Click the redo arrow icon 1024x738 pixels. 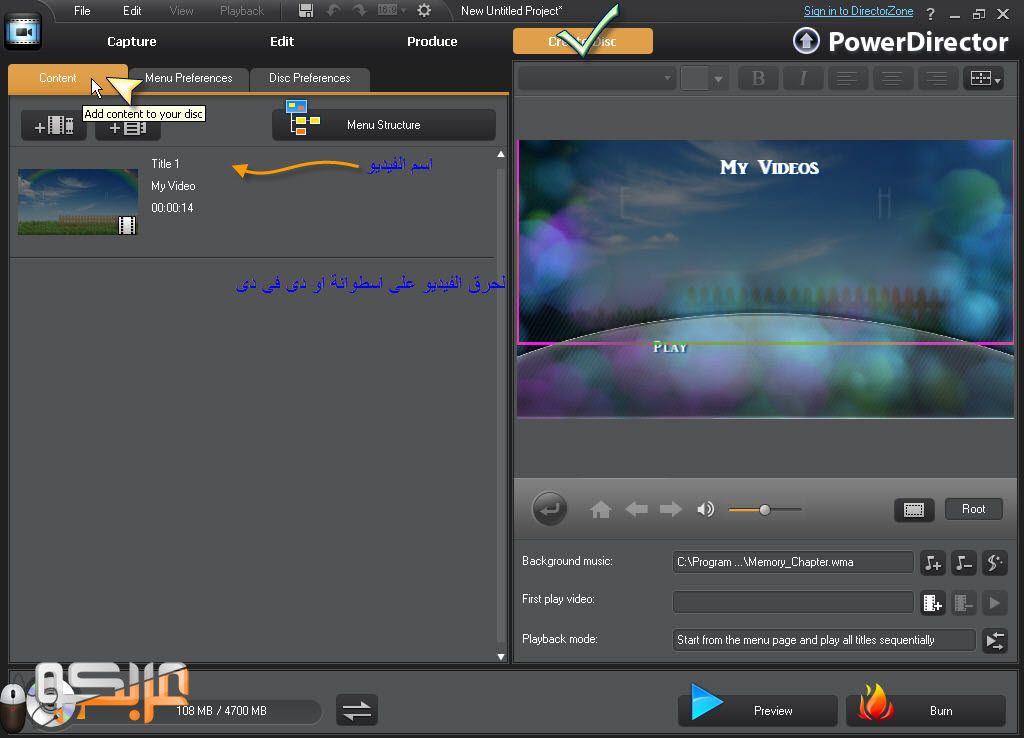[x=359, y=10]
